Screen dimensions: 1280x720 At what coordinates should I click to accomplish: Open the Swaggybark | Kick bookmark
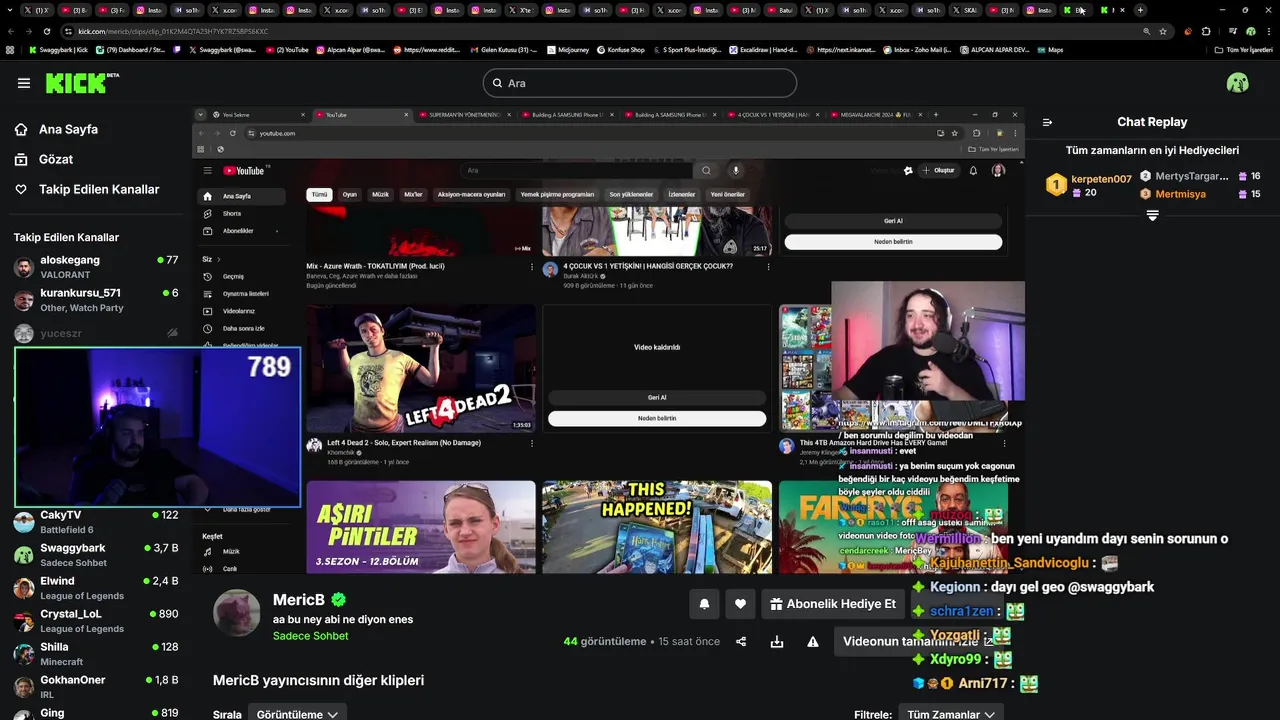click(58, 49)
